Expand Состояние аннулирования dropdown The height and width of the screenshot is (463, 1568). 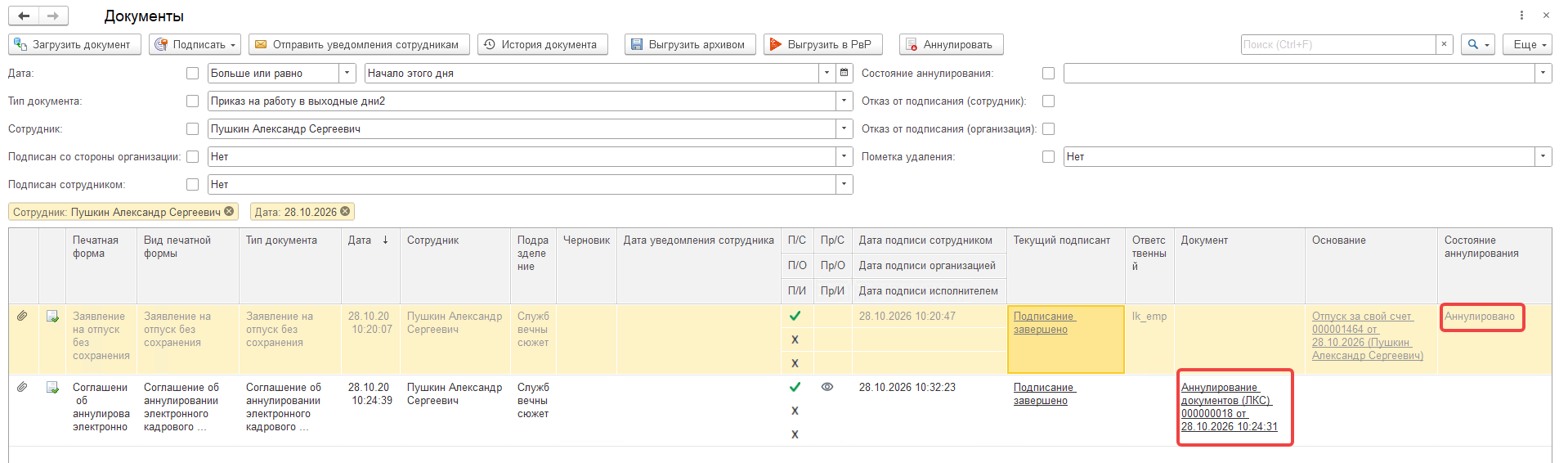point(1543,73)
